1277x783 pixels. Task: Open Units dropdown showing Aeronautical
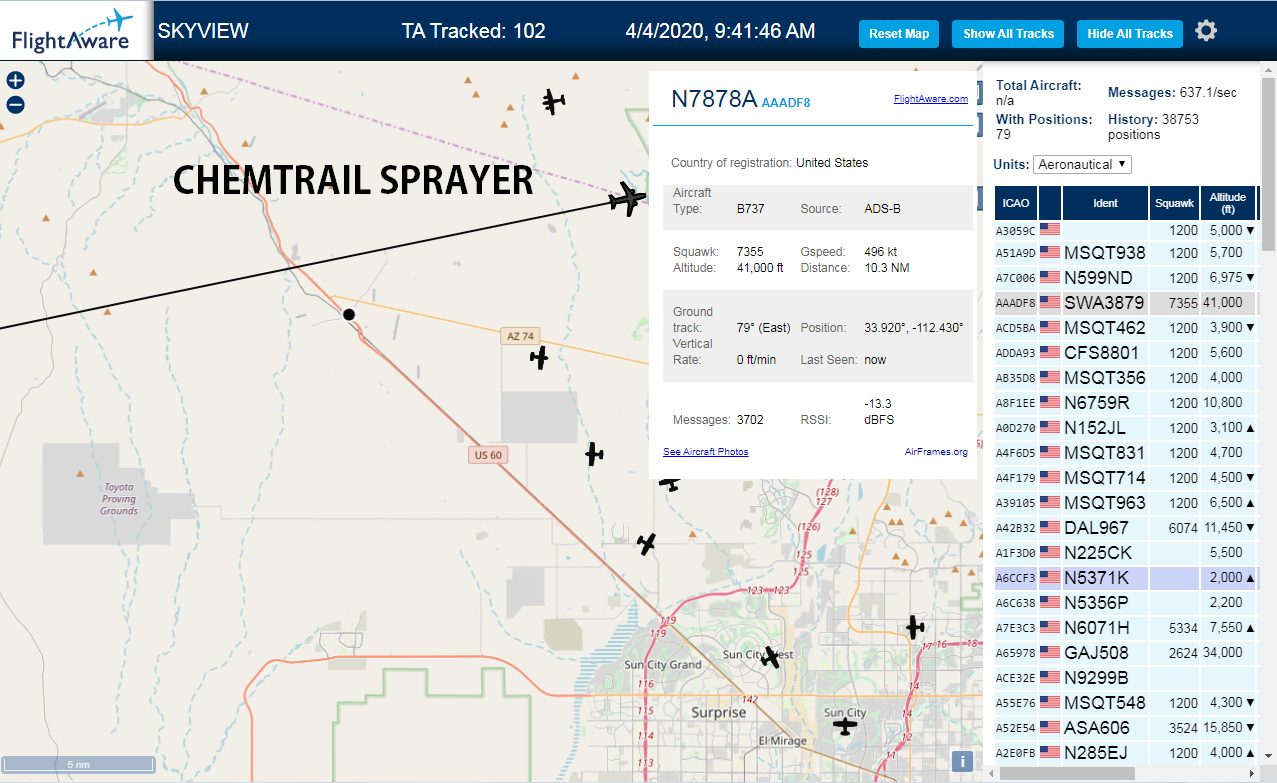coord(1083,164)
